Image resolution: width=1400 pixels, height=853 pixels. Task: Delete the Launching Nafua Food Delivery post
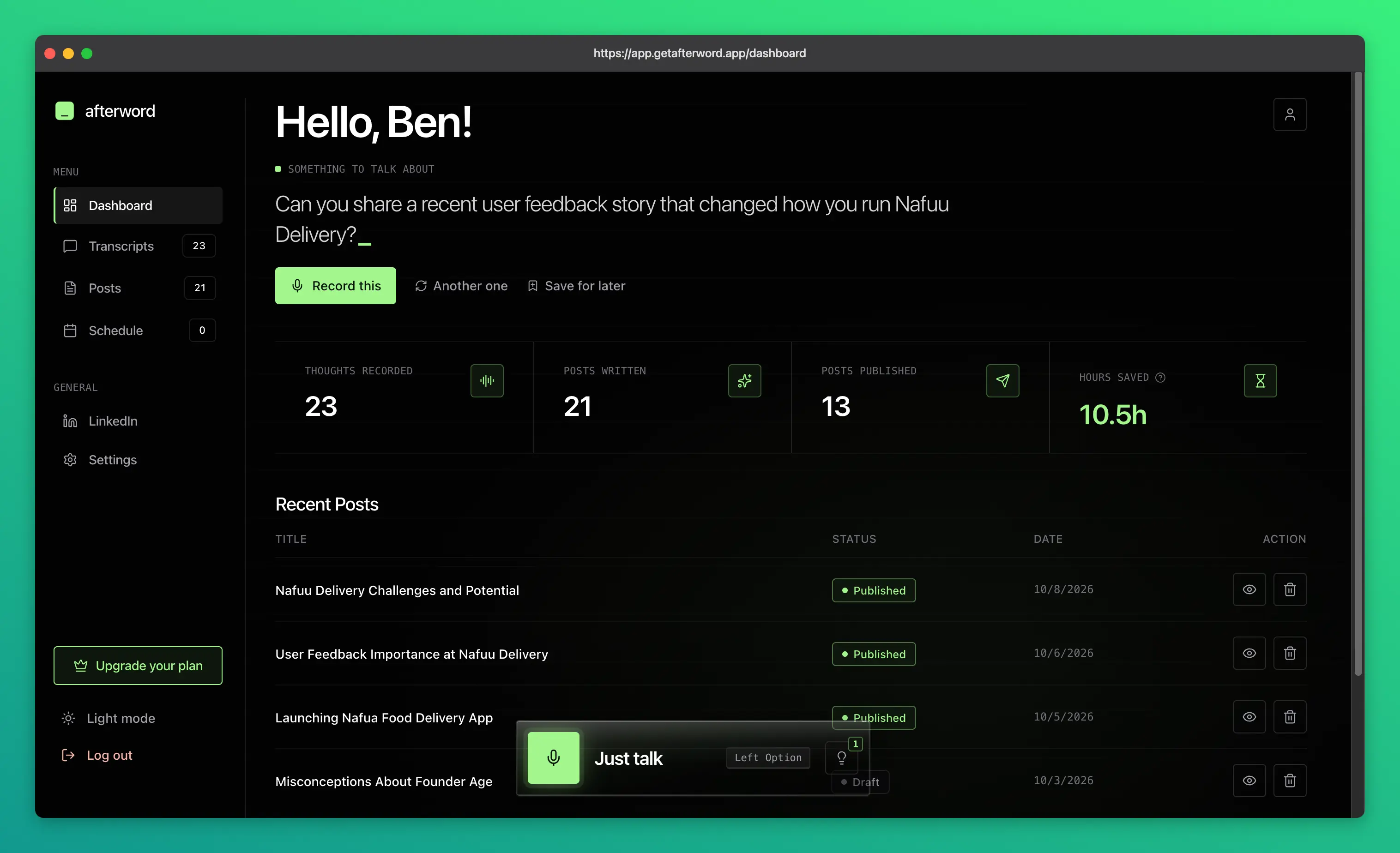coord(1289,717)
